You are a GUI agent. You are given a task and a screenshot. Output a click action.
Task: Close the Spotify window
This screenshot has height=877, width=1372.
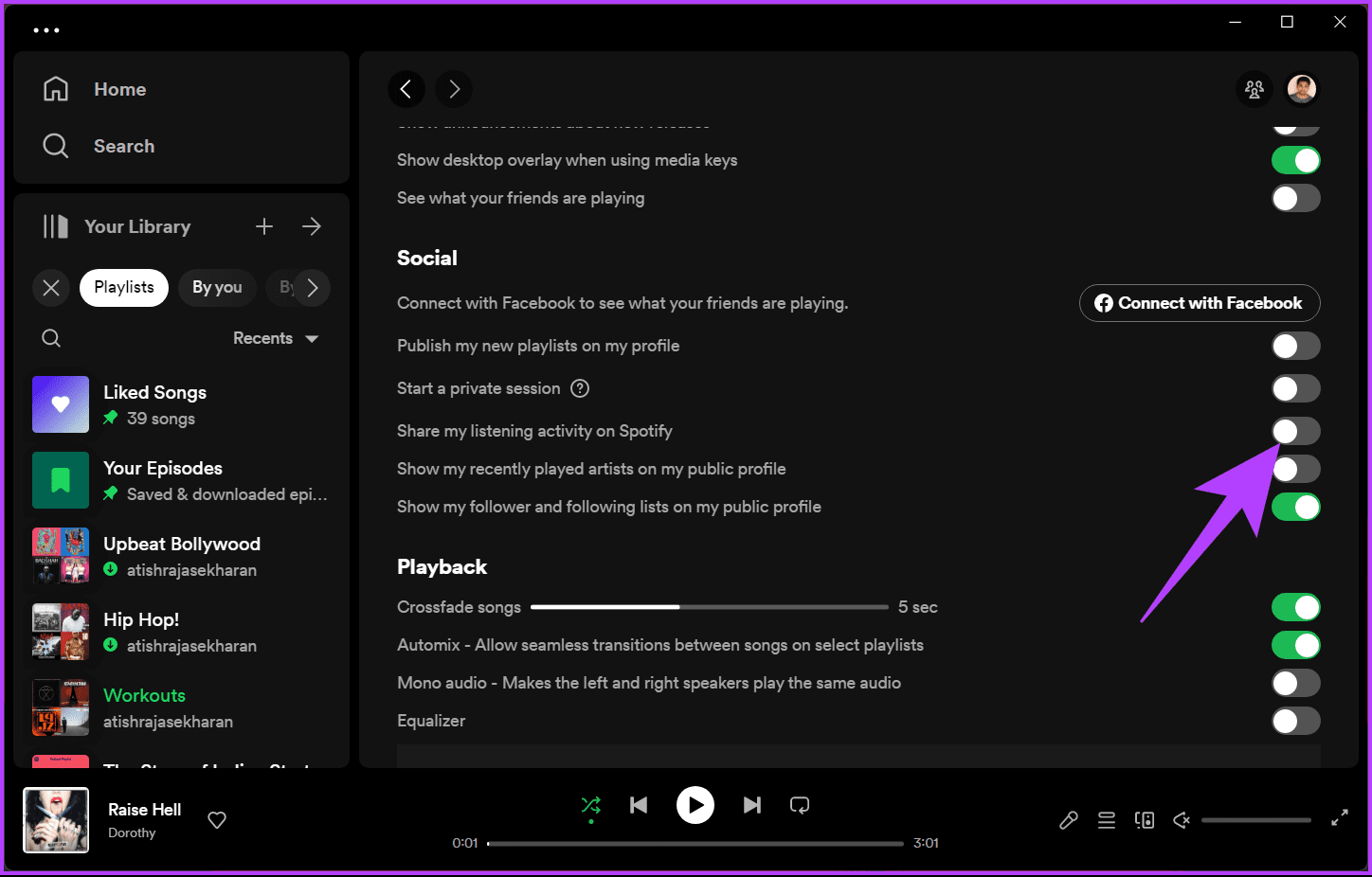coord(1340,22)
